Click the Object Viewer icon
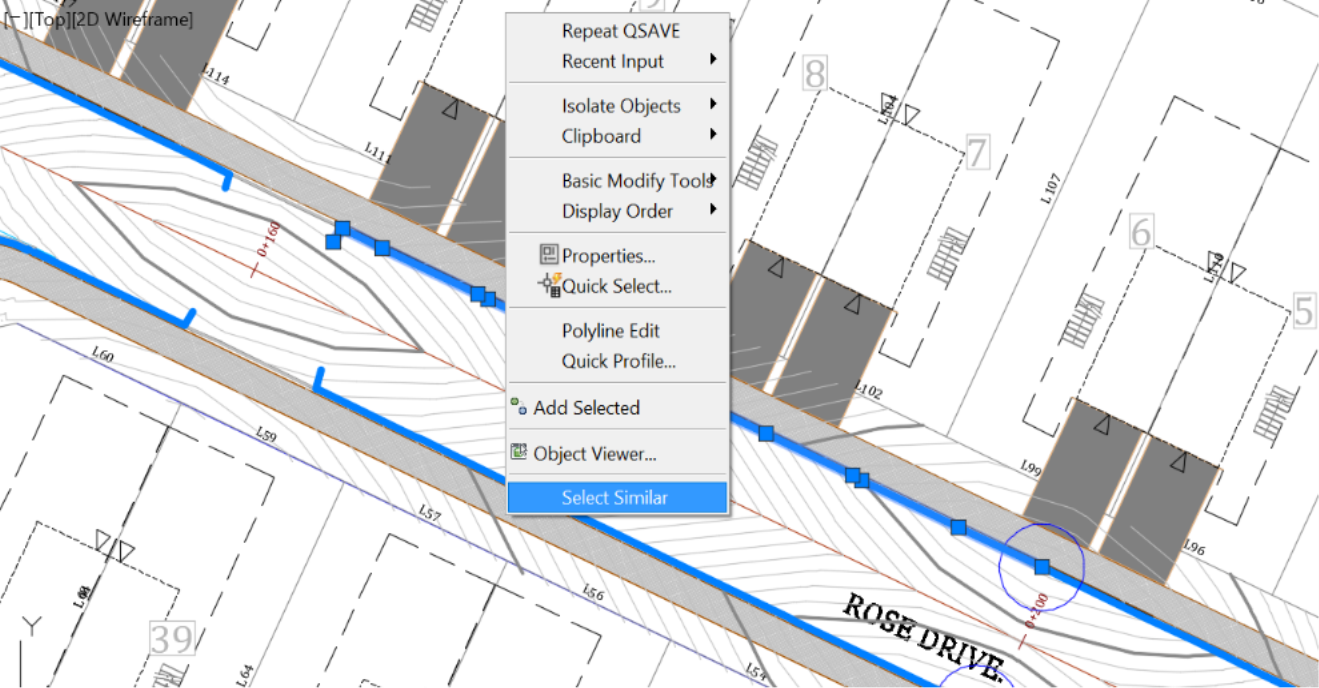 [519, 452]
